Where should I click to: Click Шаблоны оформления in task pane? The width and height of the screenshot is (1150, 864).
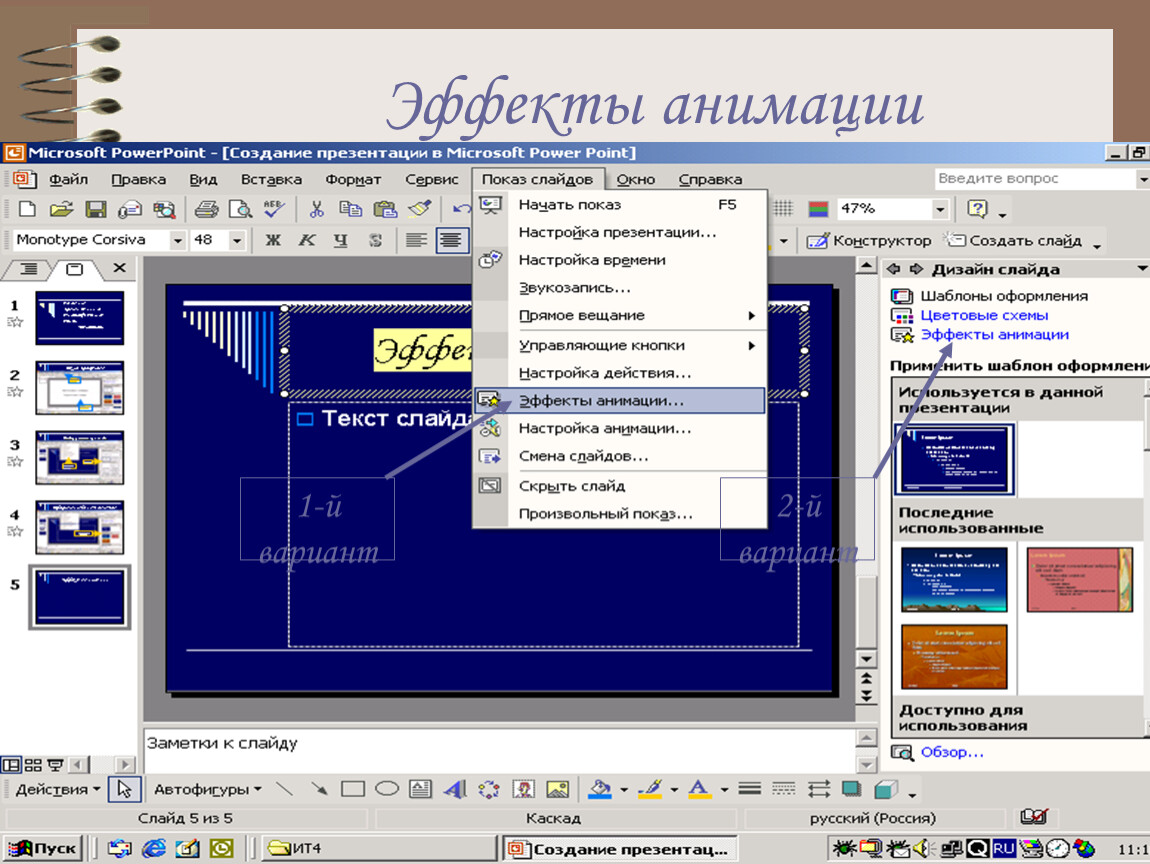click(x=1004, y=296)
